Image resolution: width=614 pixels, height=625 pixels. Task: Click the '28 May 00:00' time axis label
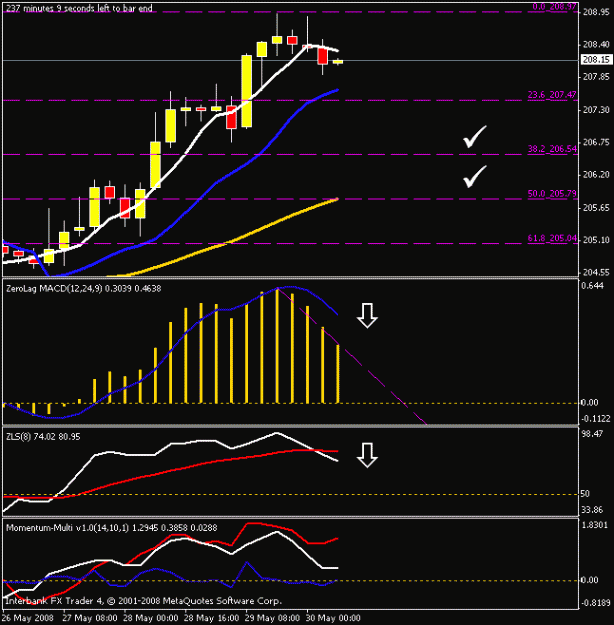coord(151,618)
